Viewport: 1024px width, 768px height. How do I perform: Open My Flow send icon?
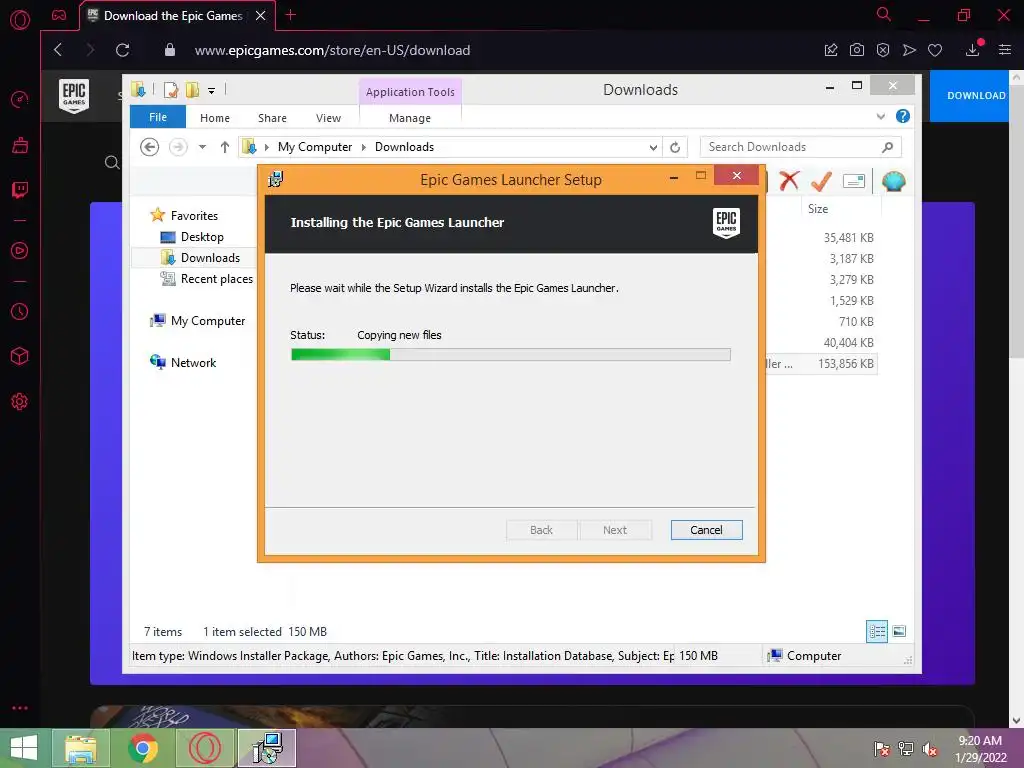tap(909, 50)
